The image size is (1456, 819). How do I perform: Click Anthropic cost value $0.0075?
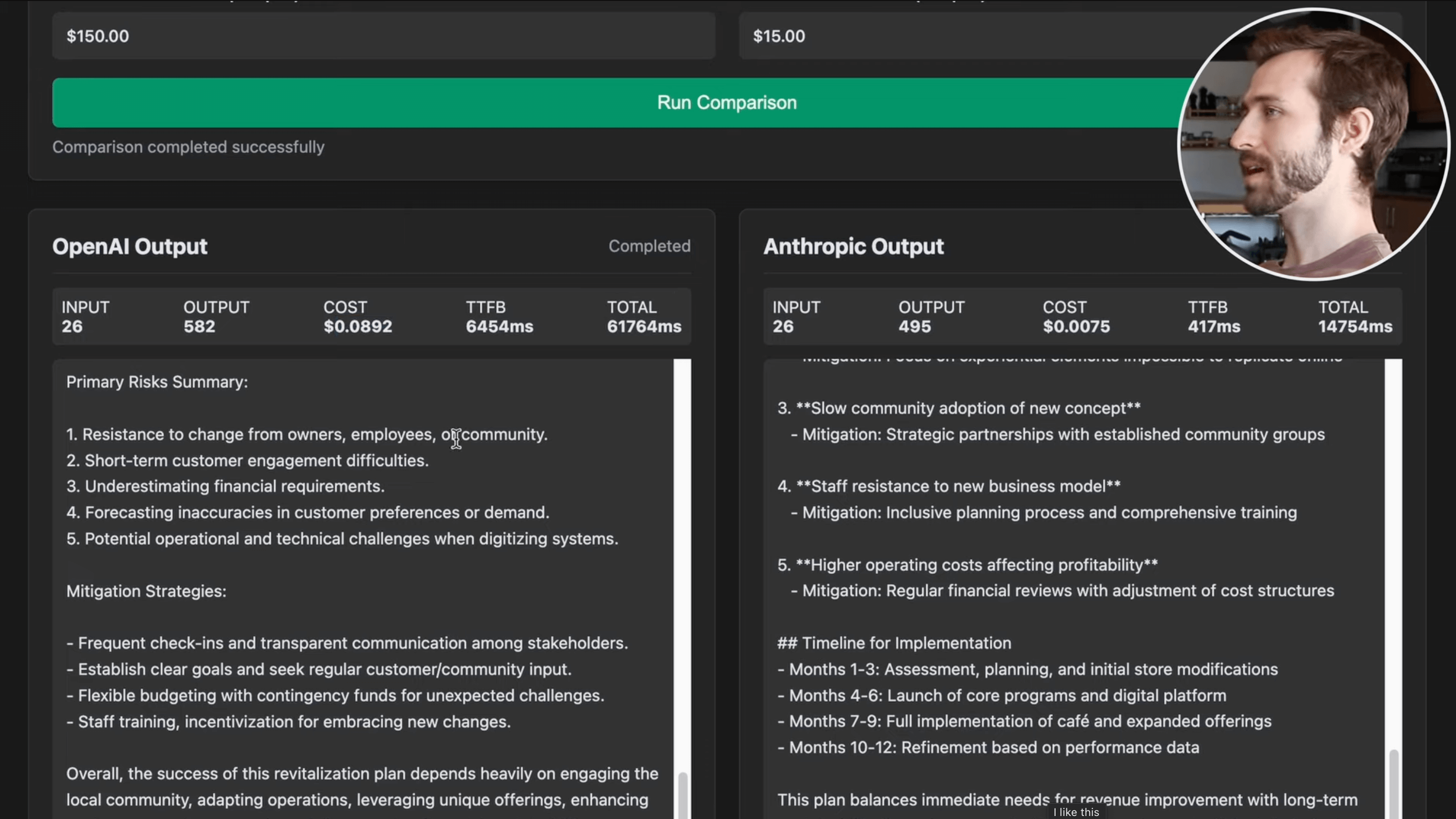tap(1077, 327)
